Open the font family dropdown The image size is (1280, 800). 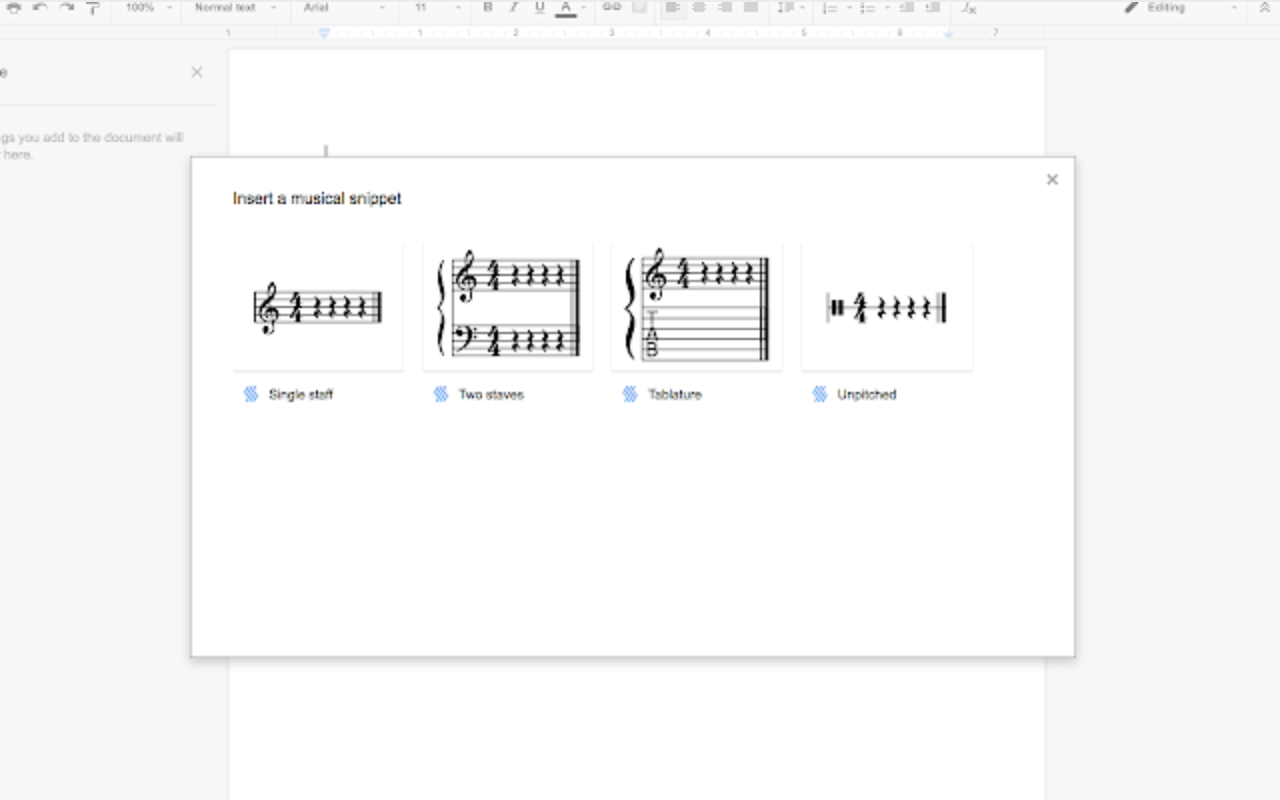pos(340,8)
